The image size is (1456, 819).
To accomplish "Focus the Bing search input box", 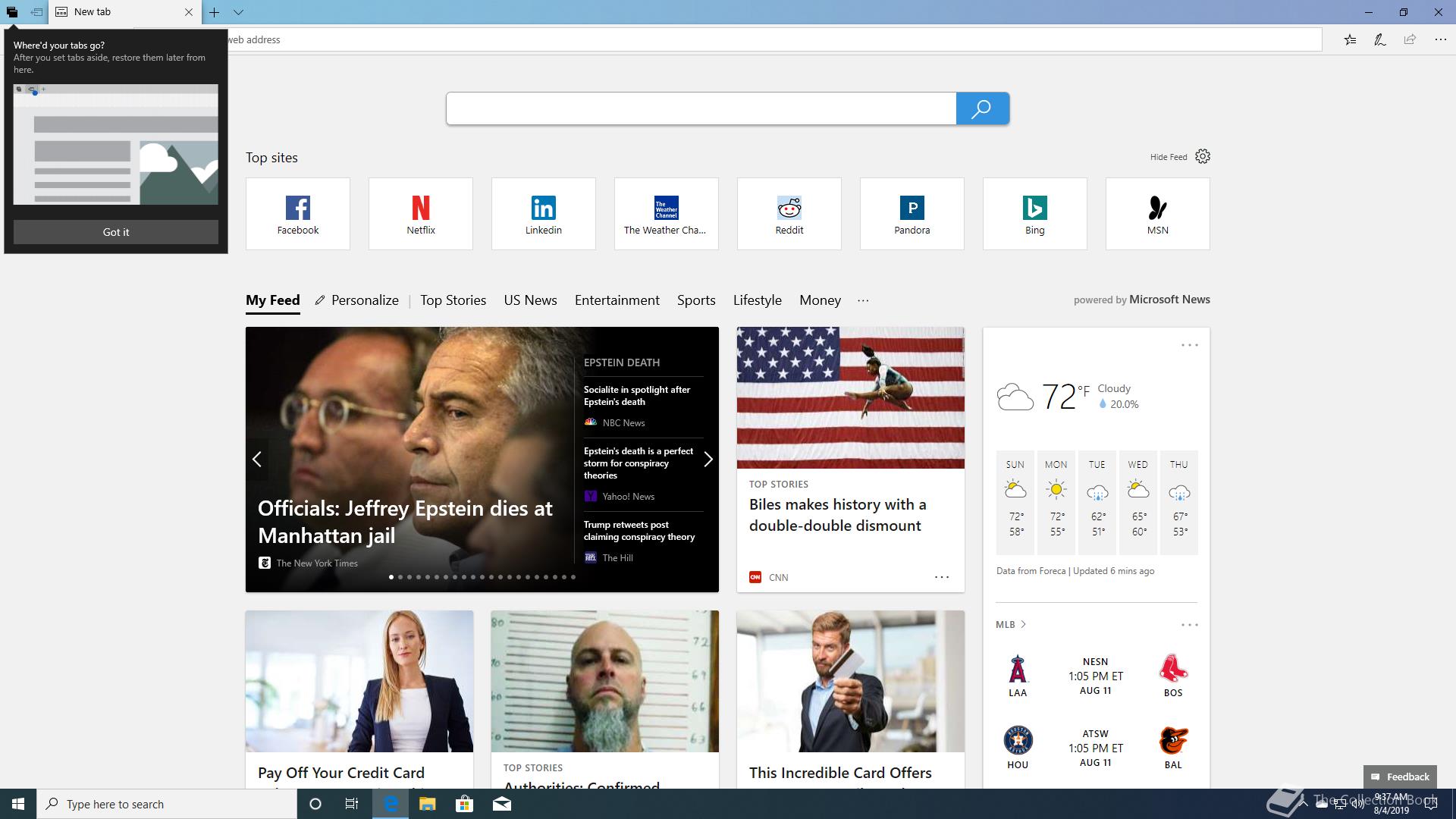I will (701, 108).
